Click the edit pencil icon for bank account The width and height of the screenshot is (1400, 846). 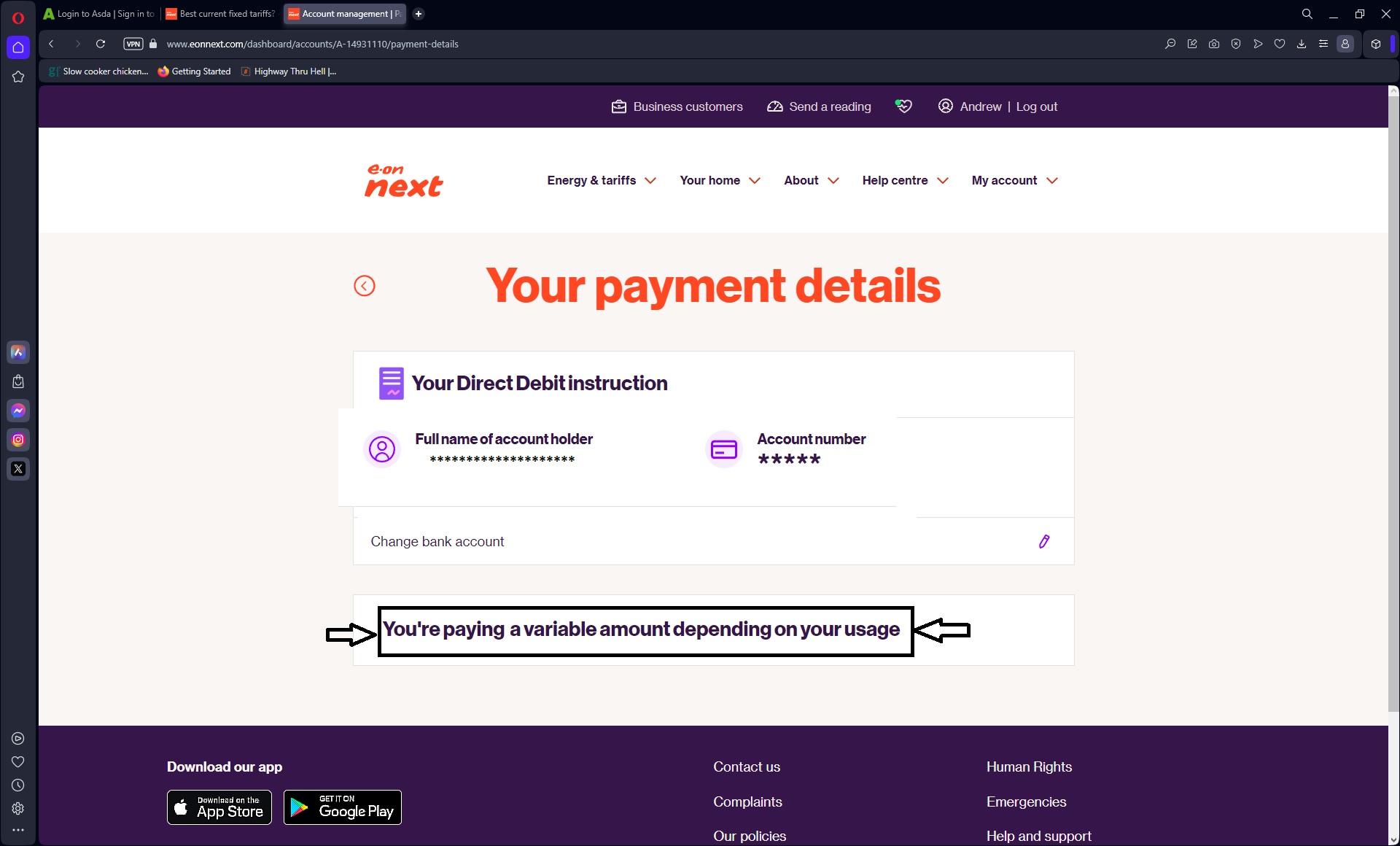(1044, 541)
